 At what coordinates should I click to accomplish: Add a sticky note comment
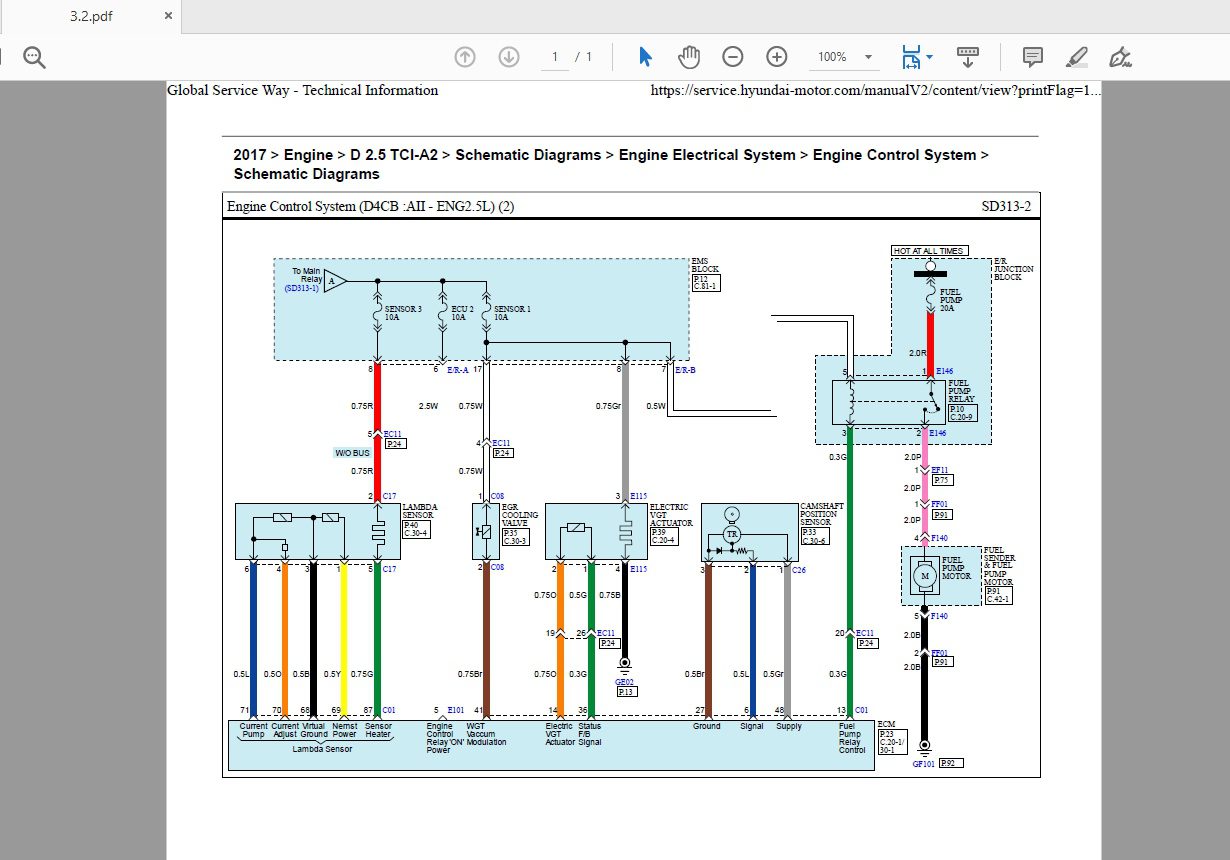[1033, 57]
